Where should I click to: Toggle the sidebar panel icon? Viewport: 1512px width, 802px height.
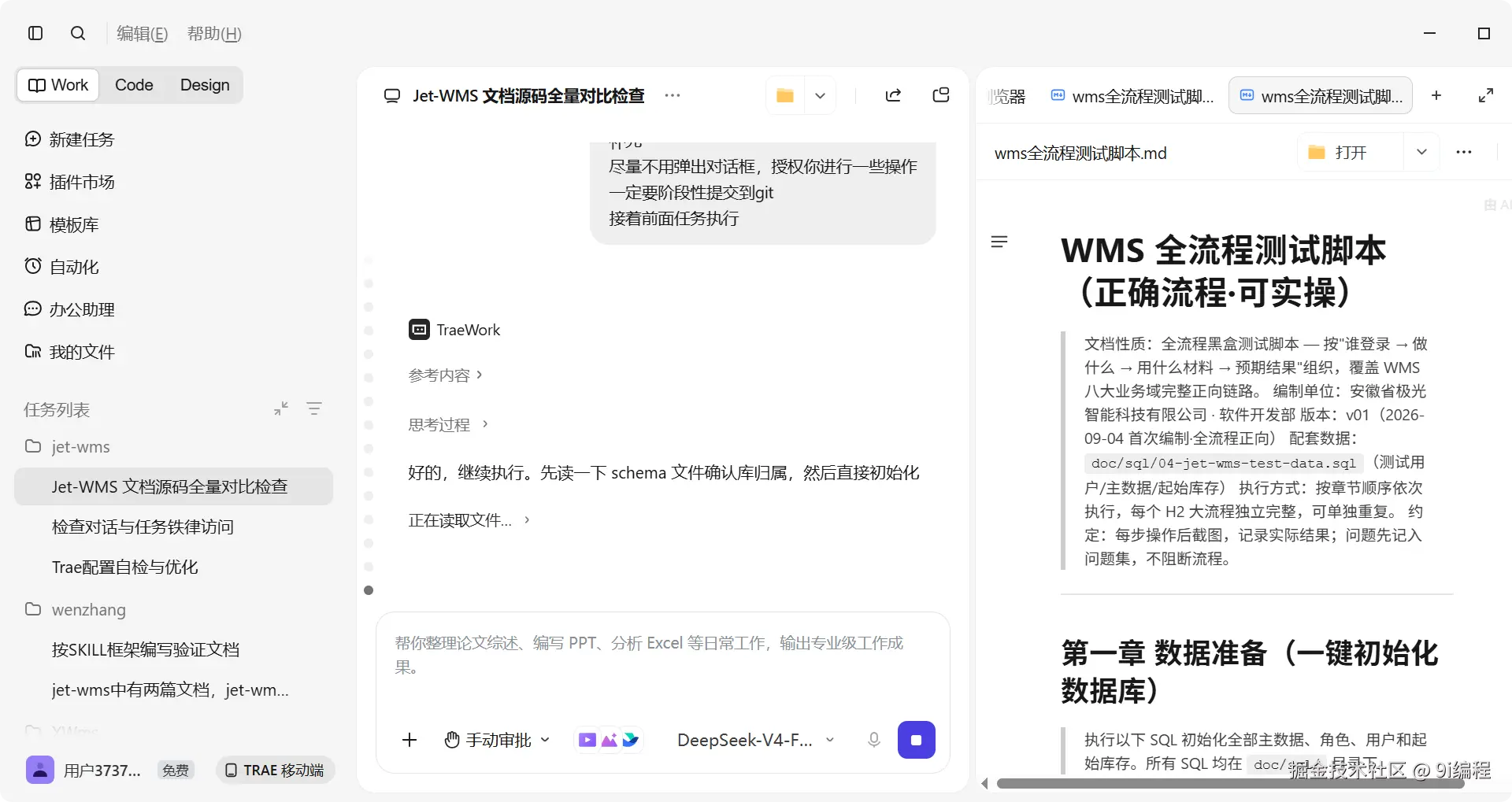[35, 33]
